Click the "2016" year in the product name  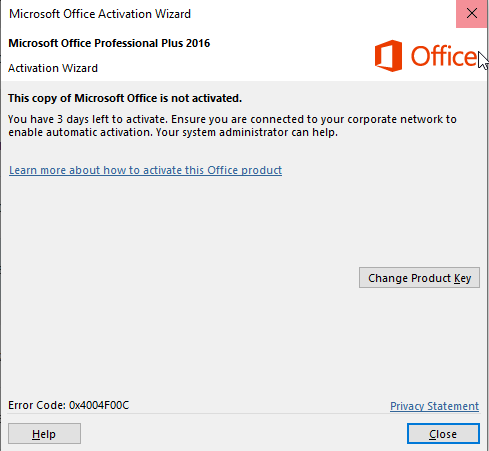click(198, 43)
